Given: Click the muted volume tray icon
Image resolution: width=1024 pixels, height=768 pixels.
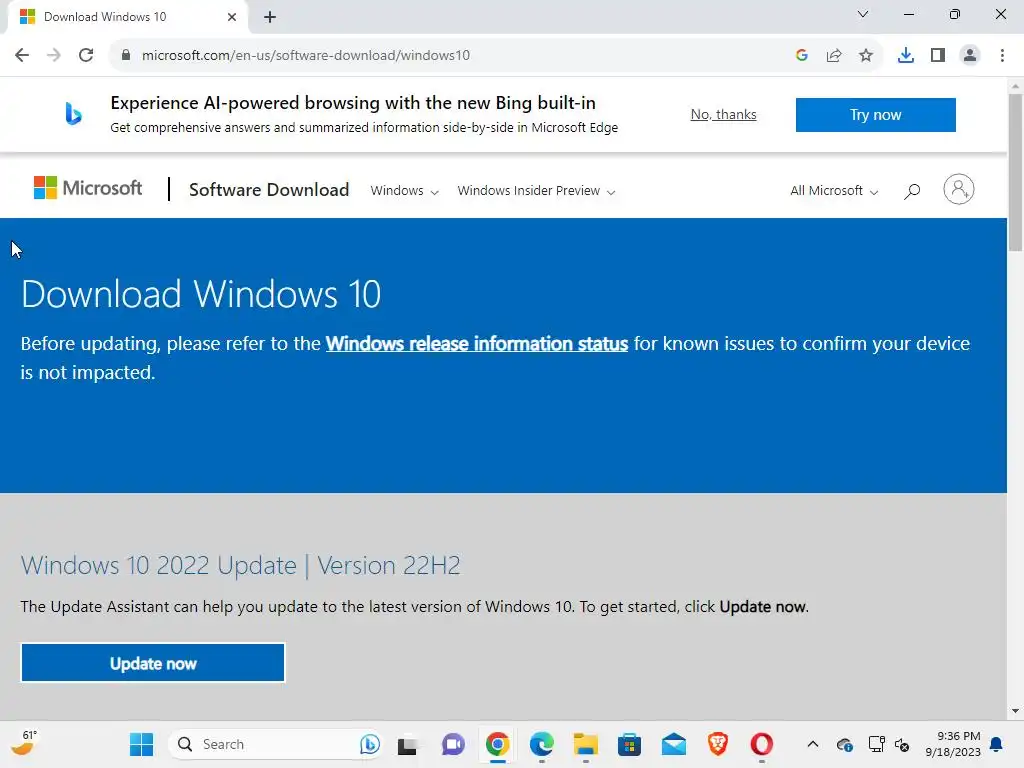Looking at the screenshot, I should tap(903, 744).
